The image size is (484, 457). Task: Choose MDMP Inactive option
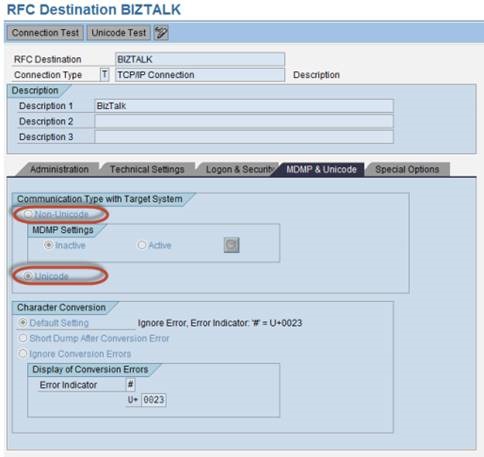click(49, 245)
